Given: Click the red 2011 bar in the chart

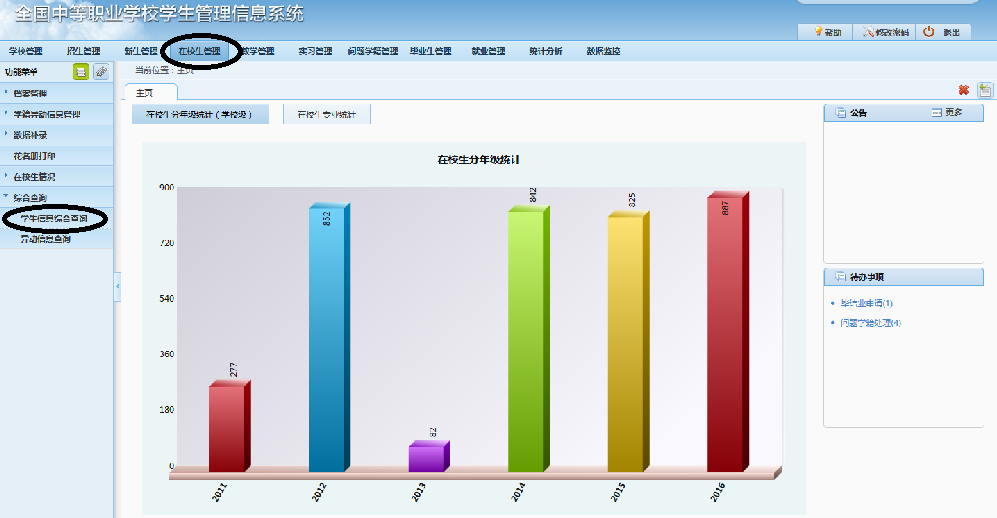Looking at the screenshot, I should (228, 426).
